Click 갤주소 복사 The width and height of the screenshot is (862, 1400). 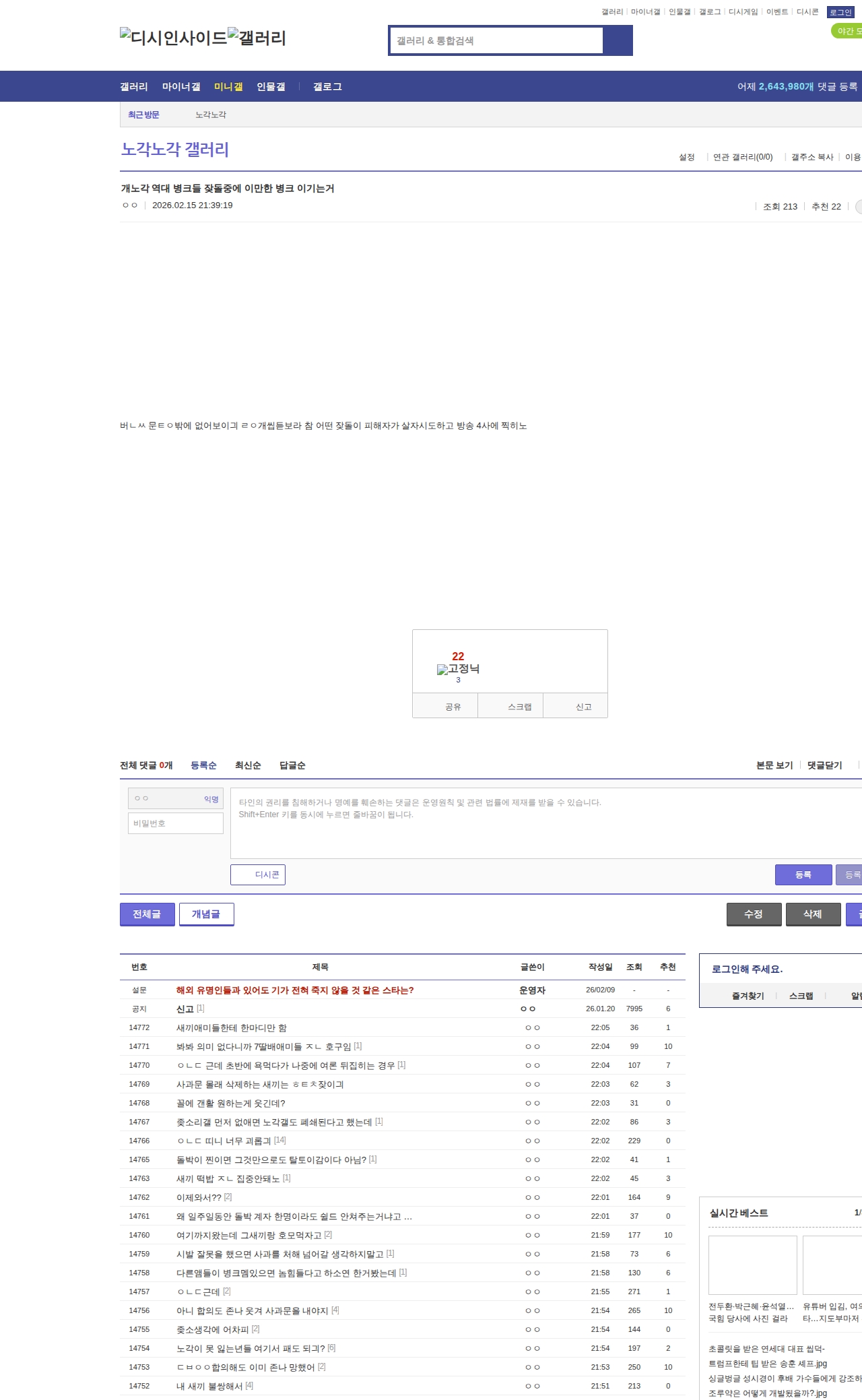point(812,157)
